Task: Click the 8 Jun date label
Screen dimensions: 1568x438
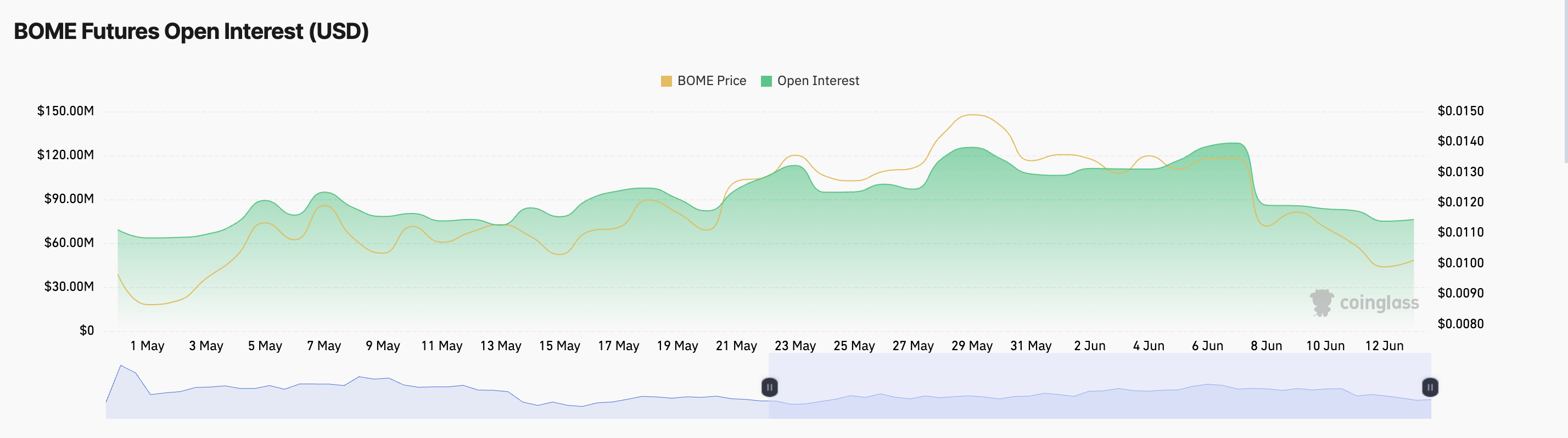Action: click(1267, 346)
